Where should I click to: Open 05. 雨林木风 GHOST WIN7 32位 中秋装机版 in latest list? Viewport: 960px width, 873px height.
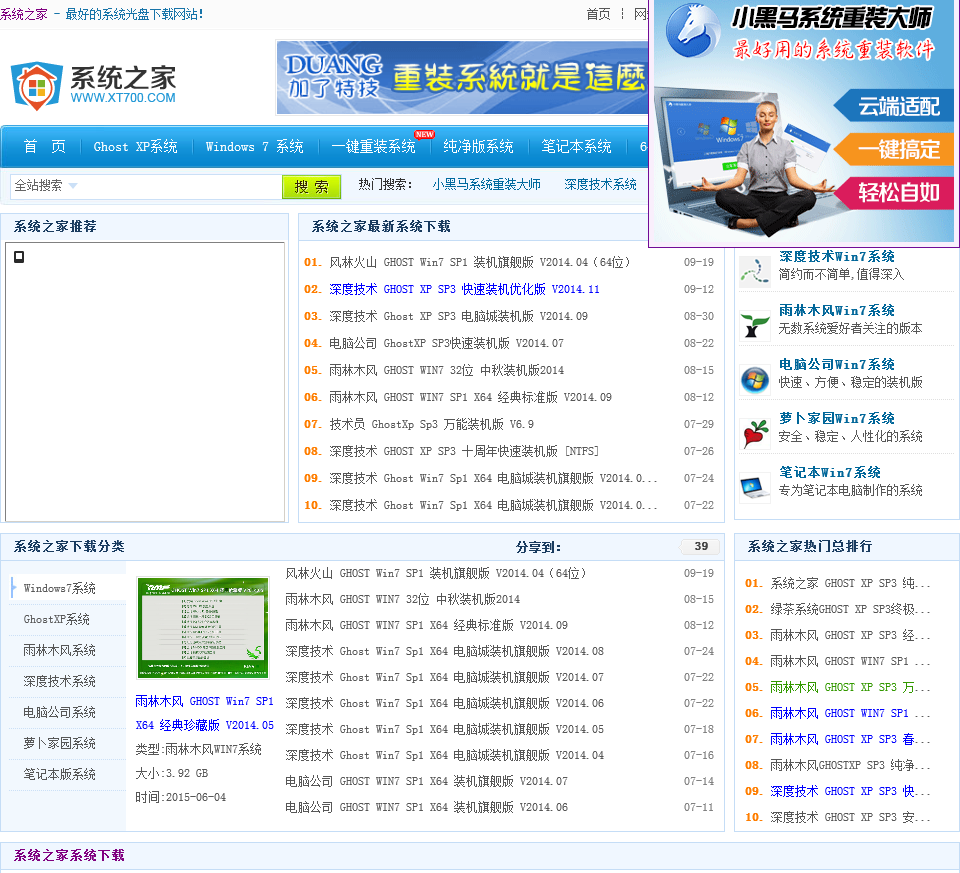coord(446,370)
